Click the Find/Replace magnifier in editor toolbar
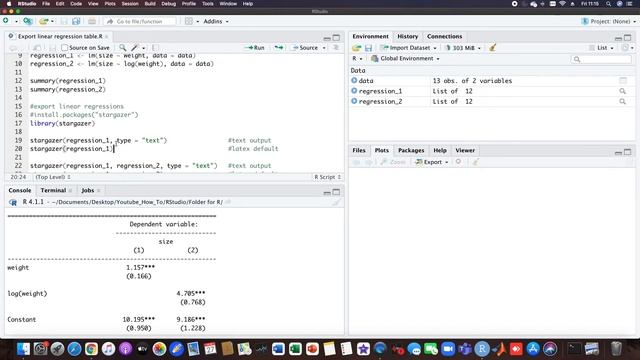Viewport: 640px width, 360px height. click(122, 48)
